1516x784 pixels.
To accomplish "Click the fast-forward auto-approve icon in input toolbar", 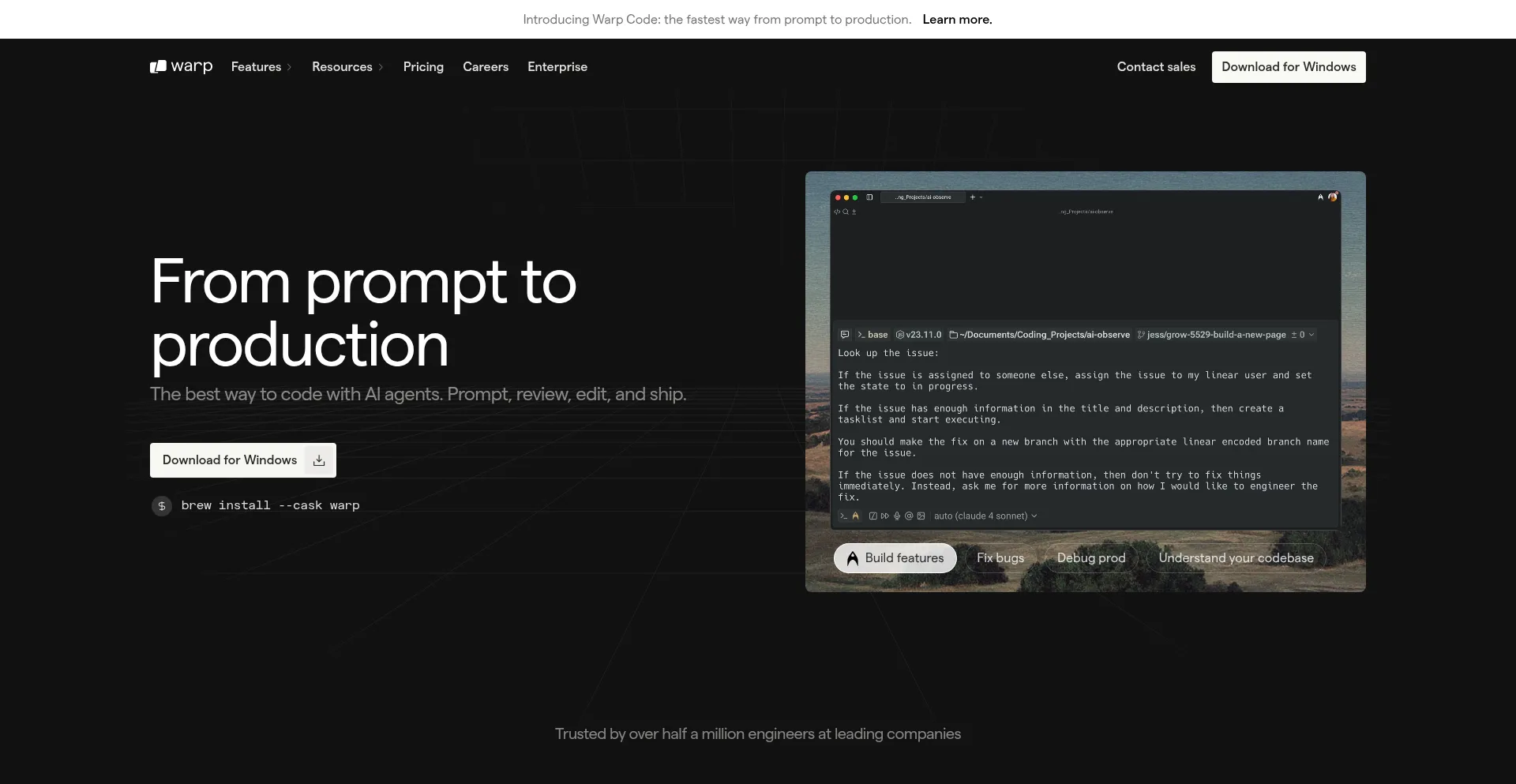I will (885, 516).
